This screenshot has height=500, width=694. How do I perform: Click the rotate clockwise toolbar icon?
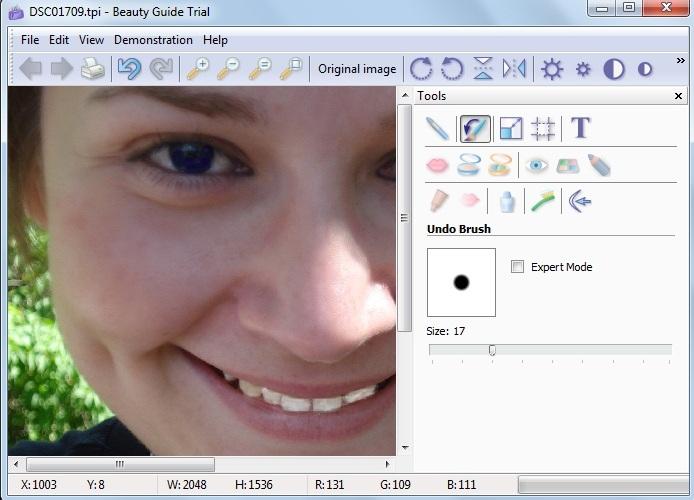click(421, 69)
